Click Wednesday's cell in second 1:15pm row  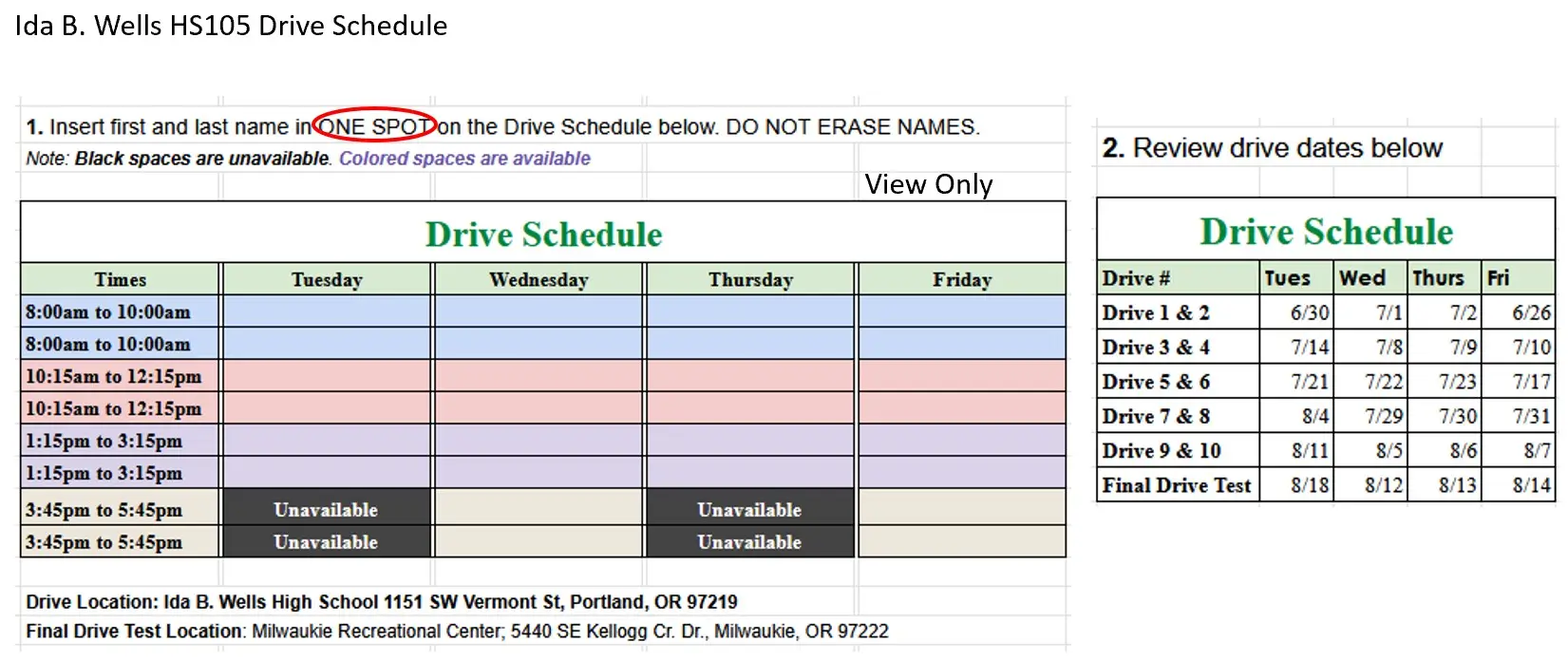click(538, 473)
